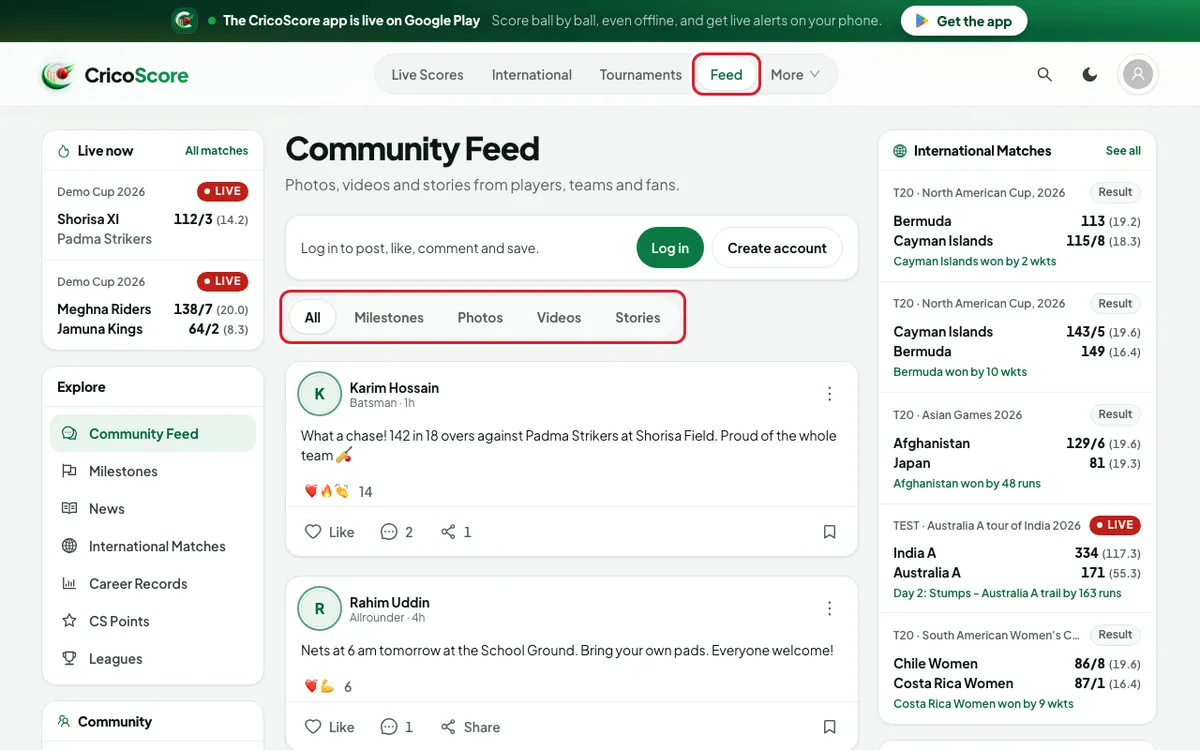
Task: Open the user profile avatar
Action: pyautogui.click(x=1138, y=75)
